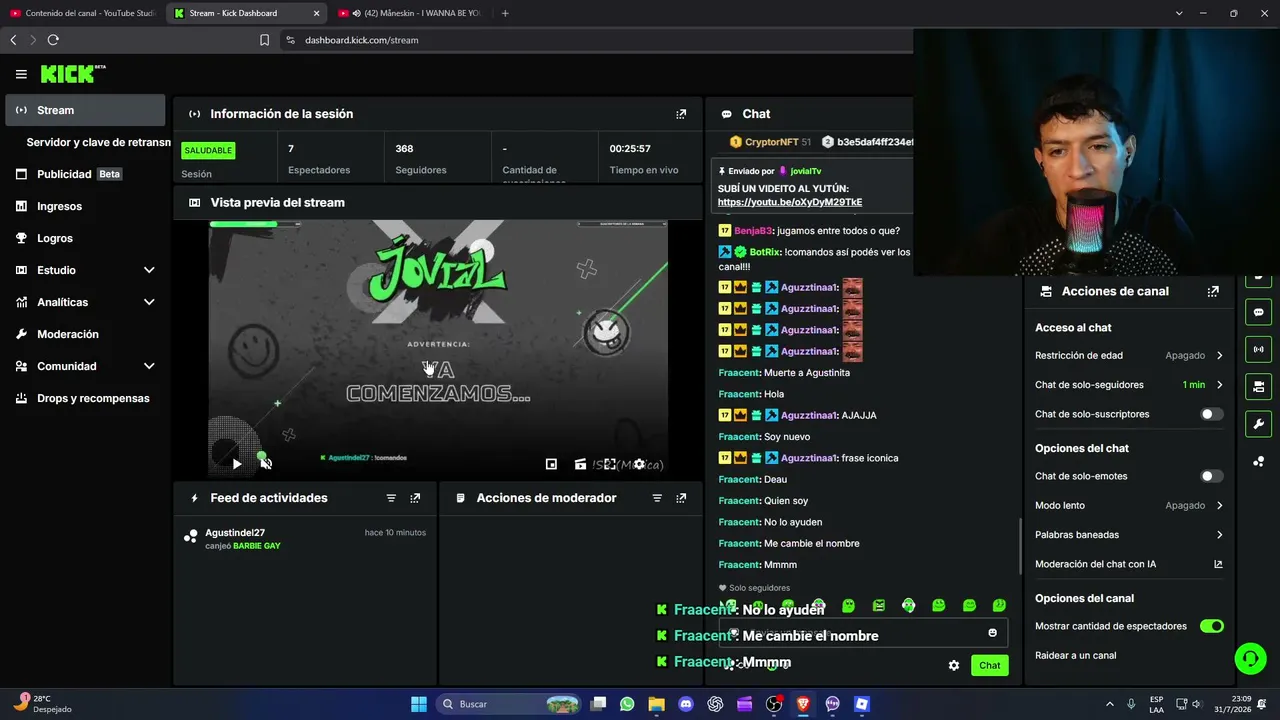Open Chat de solo-seguidores duration options

[1129, 385]
